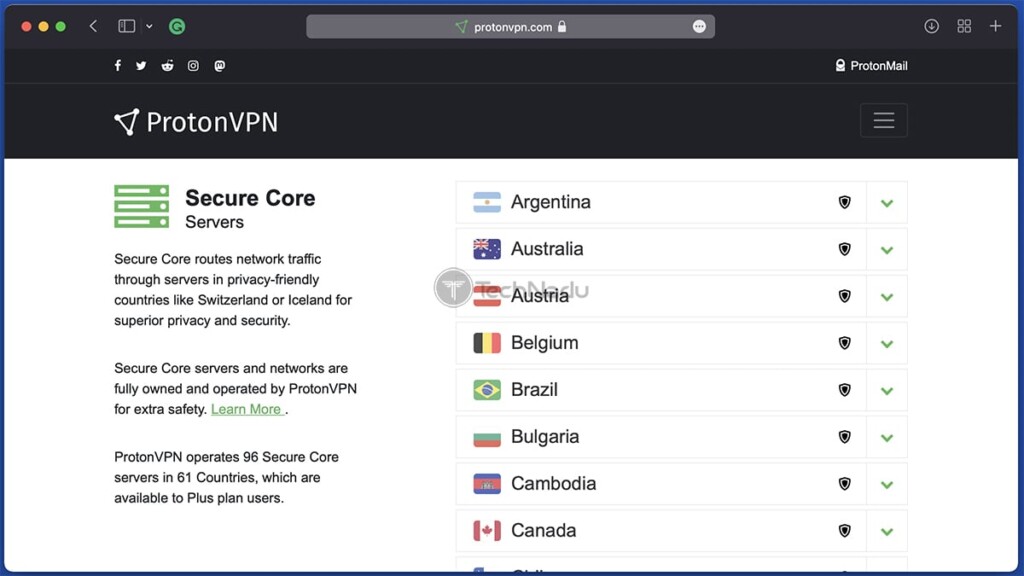This screenshot has width=1024, height=576.
Task: Expand the Argentina server list
Action: [x=887, y=202]
